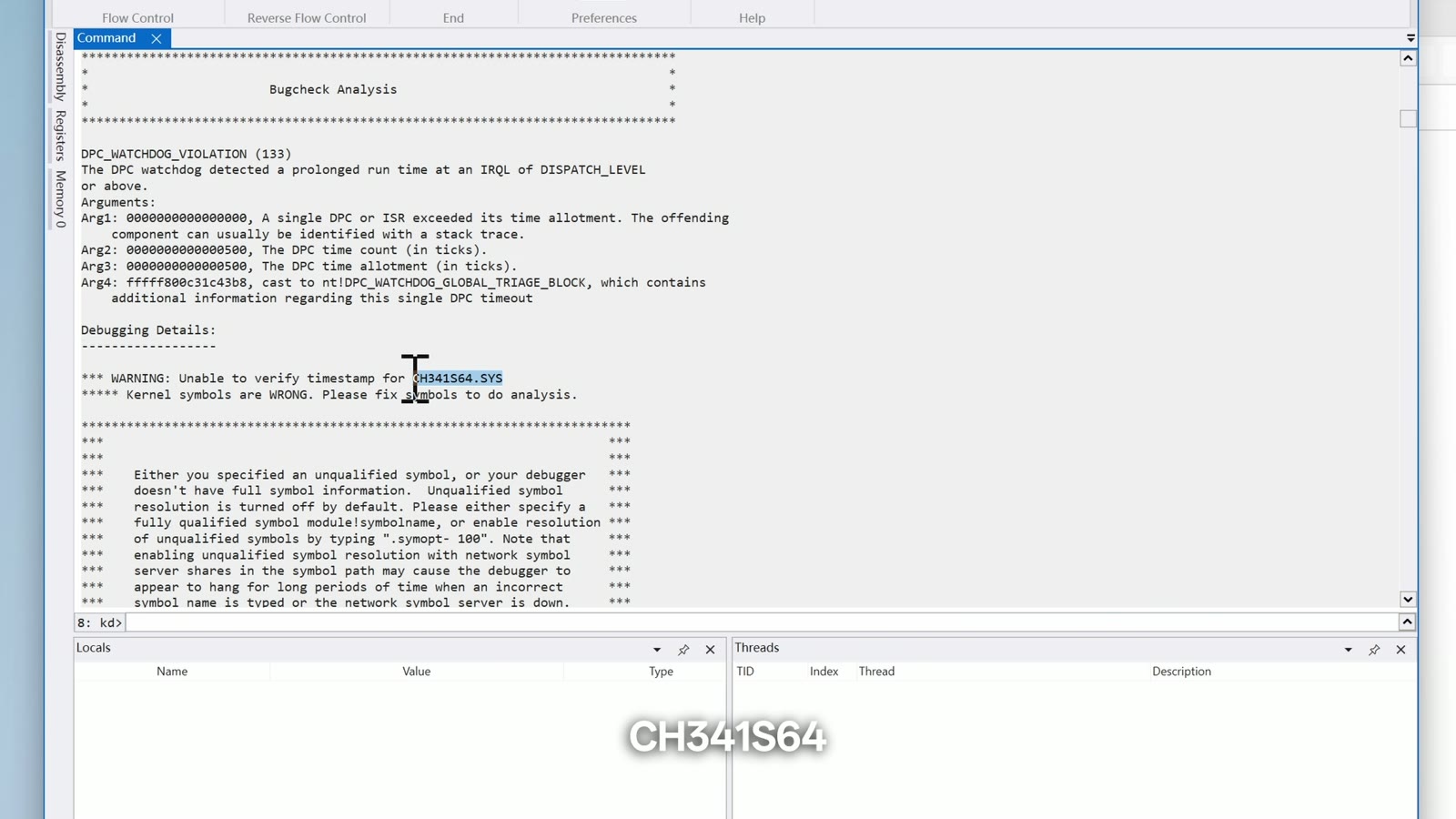Screen dimensions: 1456x819
Task: Pin the Locals panel
Action: click(x=683, y=650)
